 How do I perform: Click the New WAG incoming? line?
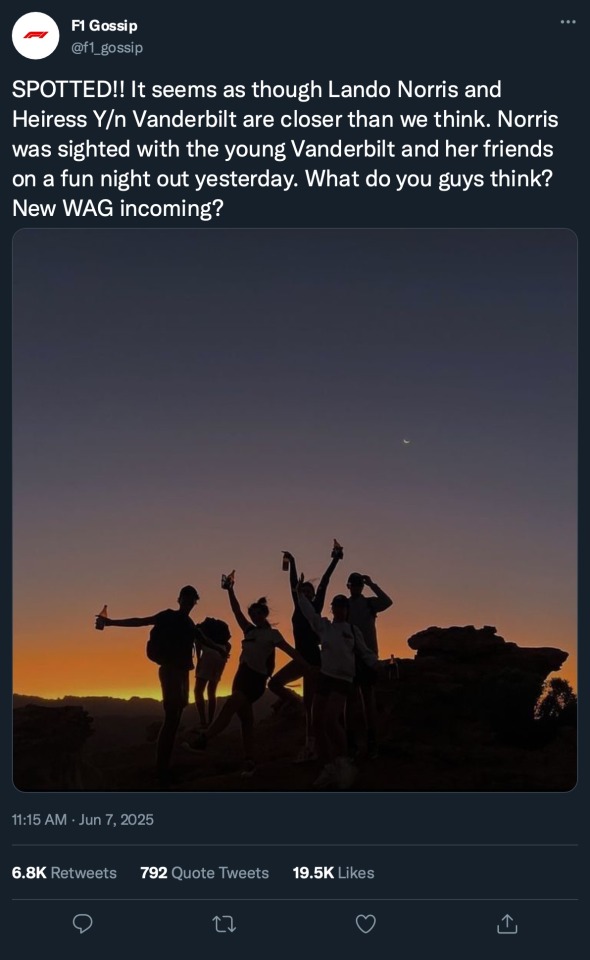coord(118,208)
